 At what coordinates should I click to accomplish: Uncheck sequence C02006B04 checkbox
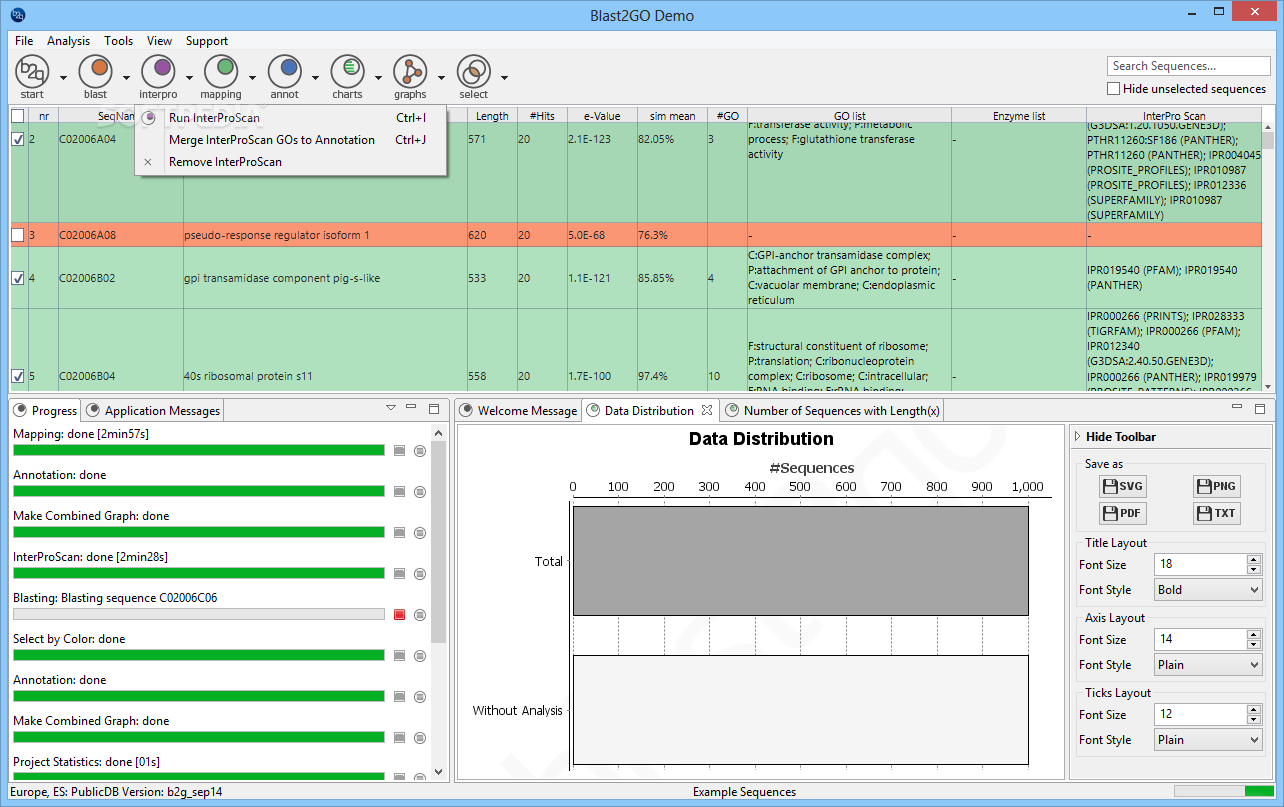click(17, 376)
